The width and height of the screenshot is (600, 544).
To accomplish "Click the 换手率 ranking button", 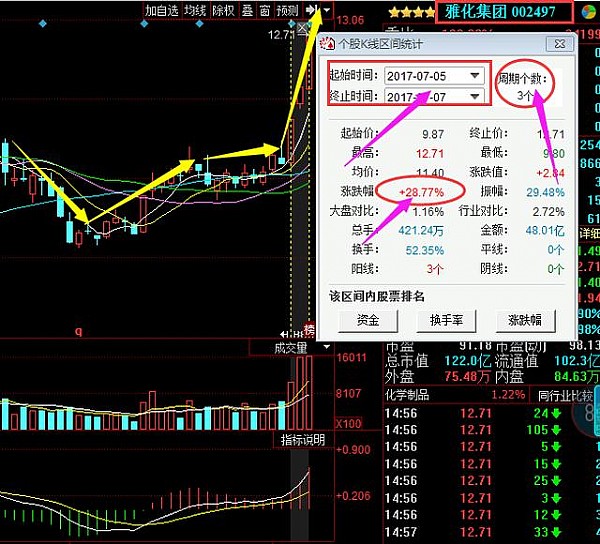I will pos(446,320).
